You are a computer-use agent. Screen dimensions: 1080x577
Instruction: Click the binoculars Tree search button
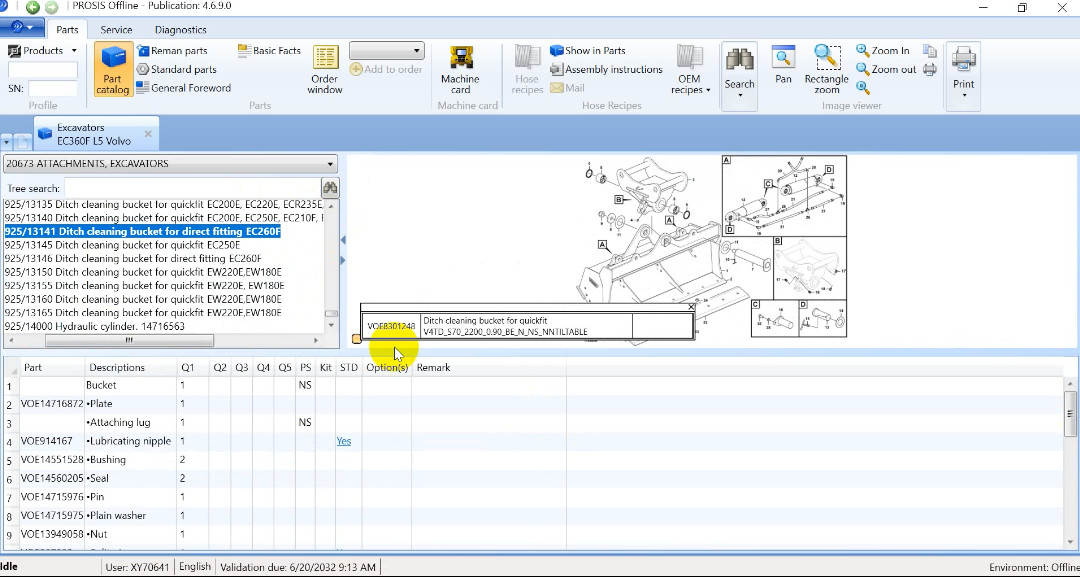[x=330, y=188]
